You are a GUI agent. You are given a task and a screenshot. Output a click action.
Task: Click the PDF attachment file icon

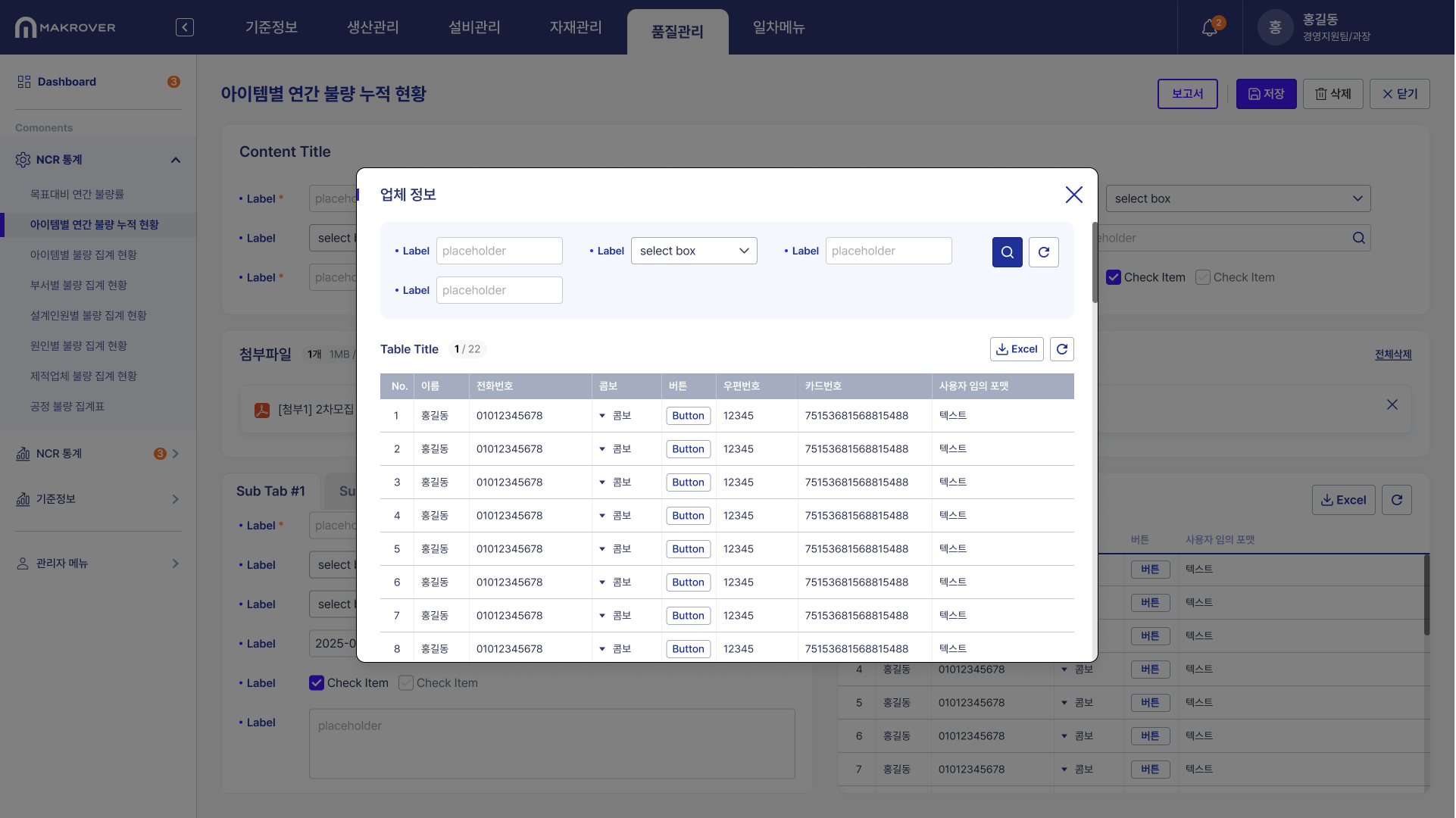(262, 410)
